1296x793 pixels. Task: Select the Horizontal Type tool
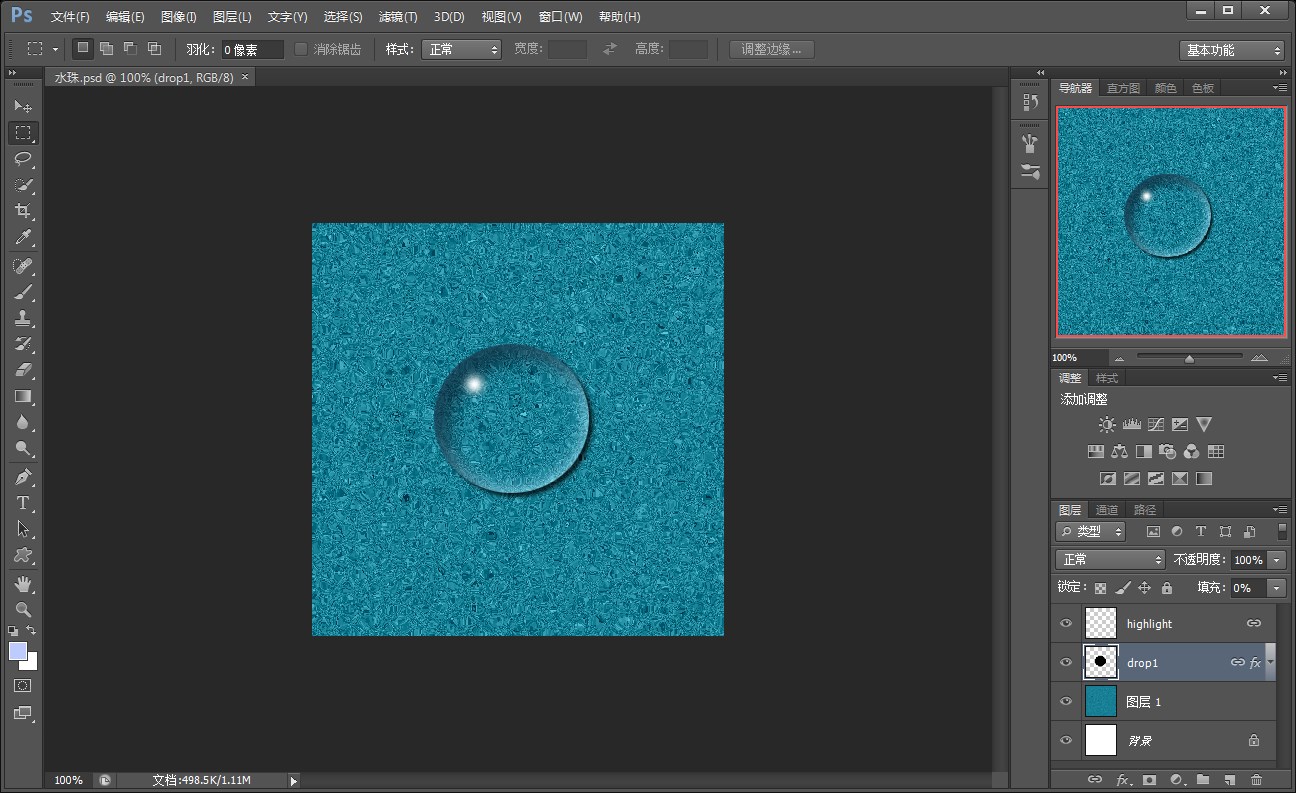[x=23, y=503]
